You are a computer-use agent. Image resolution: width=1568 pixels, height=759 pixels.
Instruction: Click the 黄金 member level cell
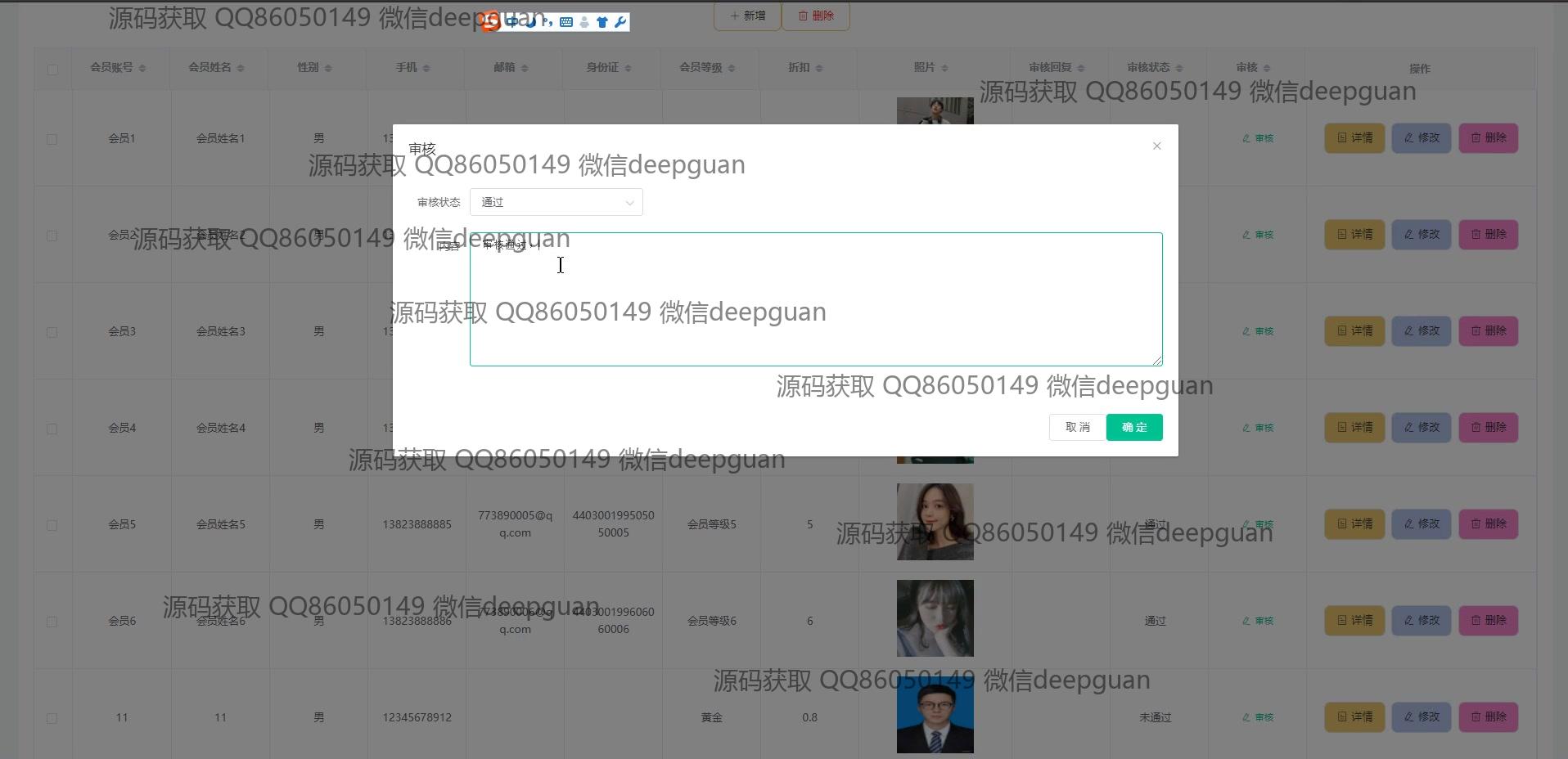click(711, 717)
